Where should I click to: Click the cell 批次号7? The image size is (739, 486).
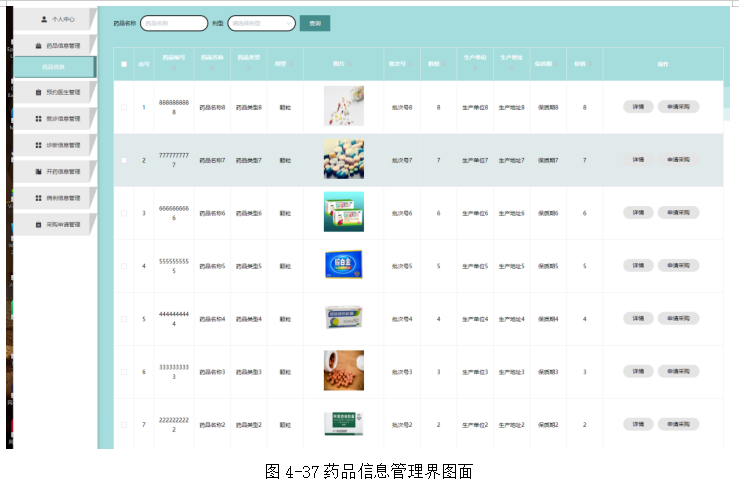(x=402, y=160)
